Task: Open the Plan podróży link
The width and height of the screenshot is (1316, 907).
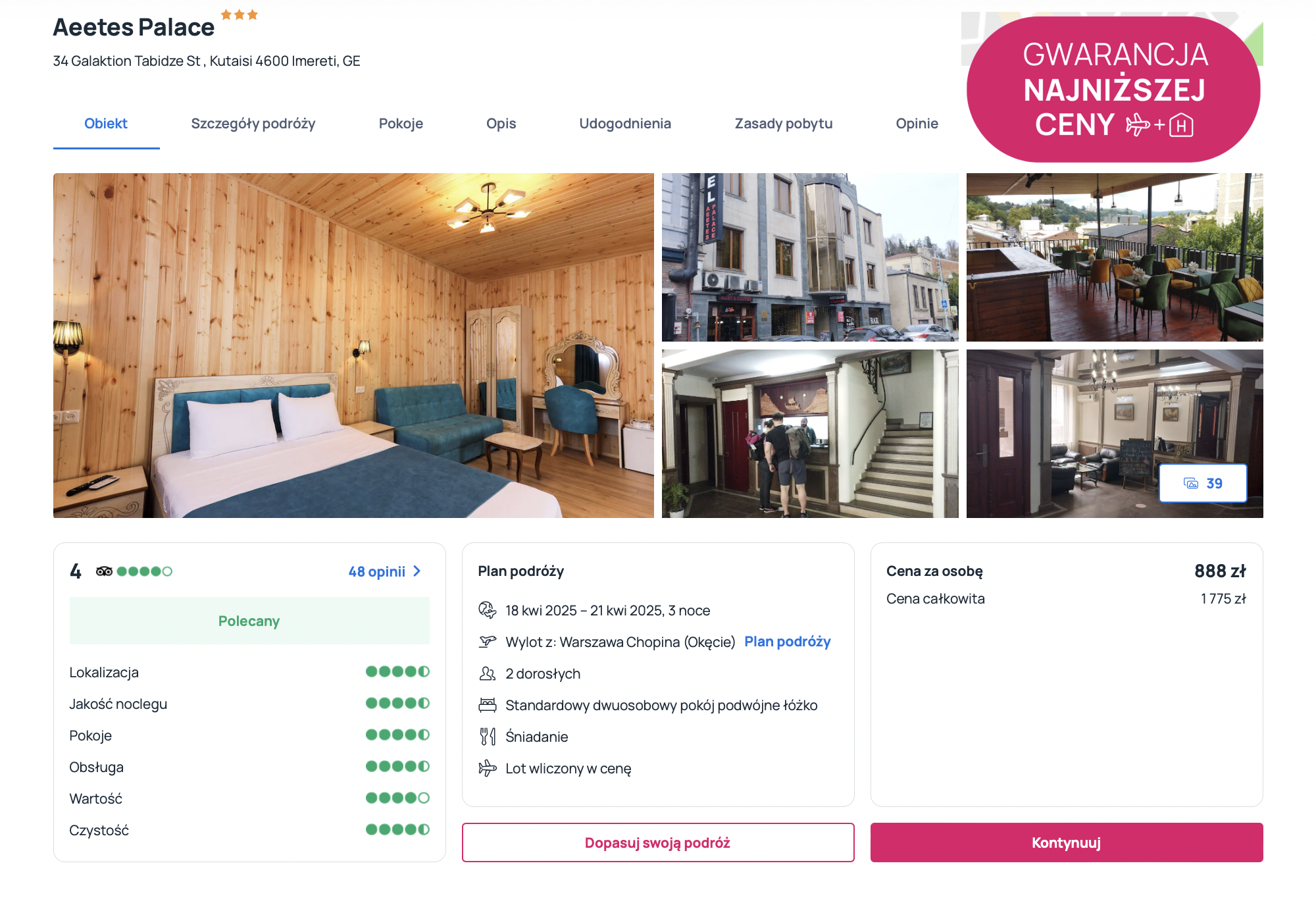Action: coord(788,642)
